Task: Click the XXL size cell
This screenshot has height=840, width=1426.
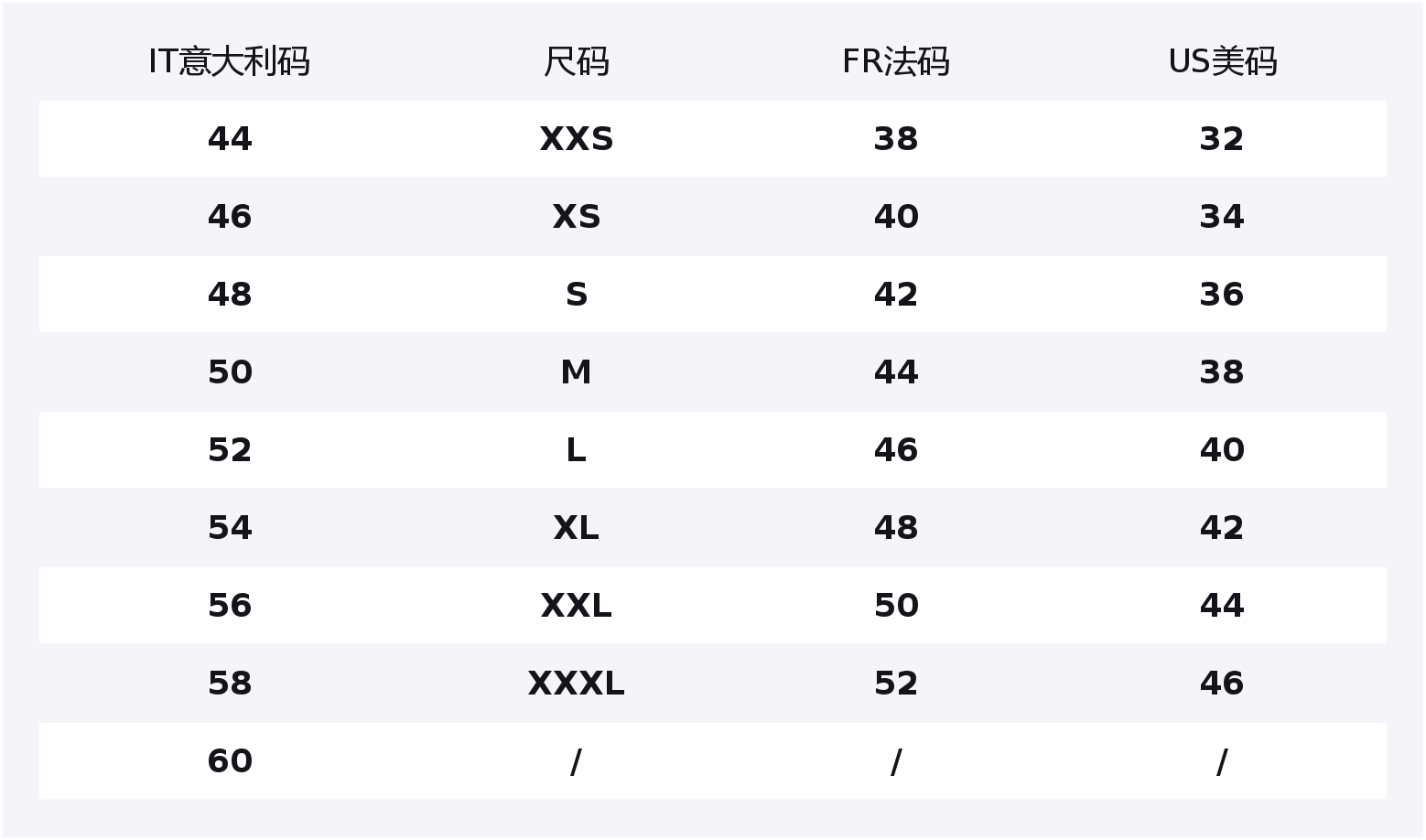Action: pos(576,606)
